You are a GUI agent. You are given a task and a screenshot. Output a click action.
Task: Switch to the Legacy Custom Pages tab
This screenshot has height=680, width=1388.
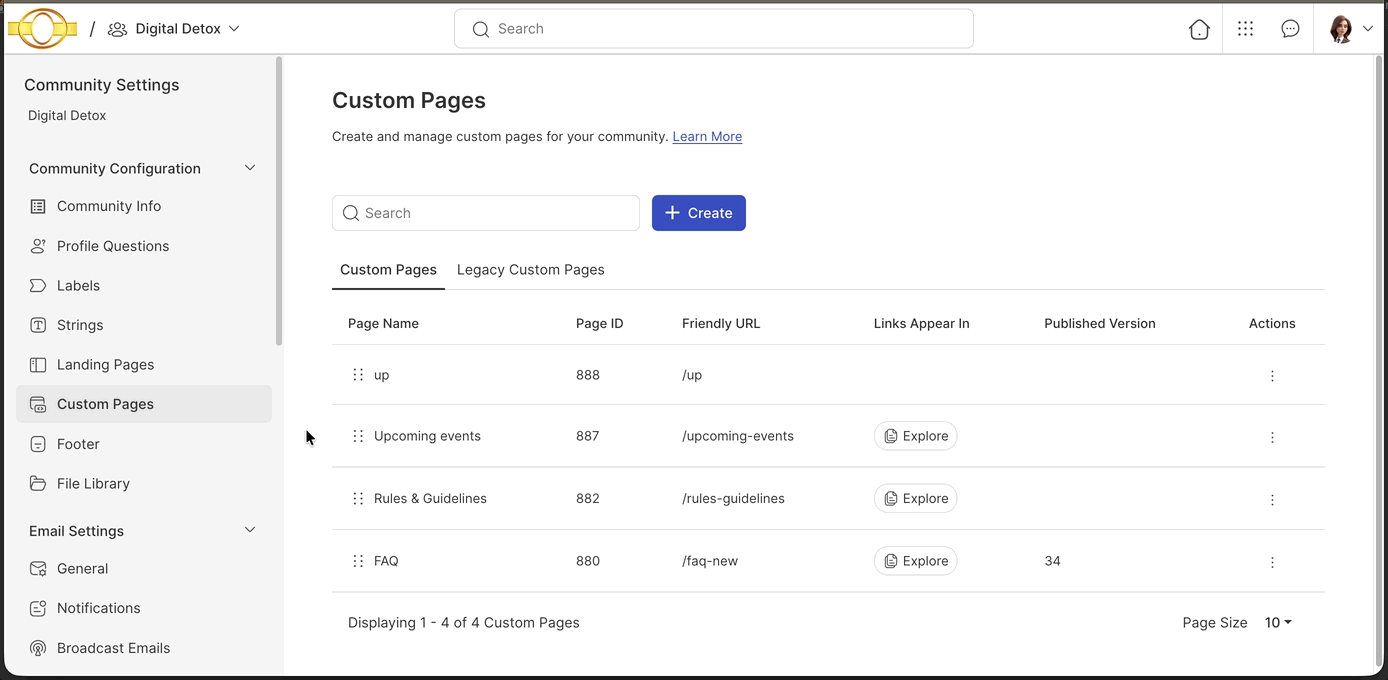[x=530, y=270]
